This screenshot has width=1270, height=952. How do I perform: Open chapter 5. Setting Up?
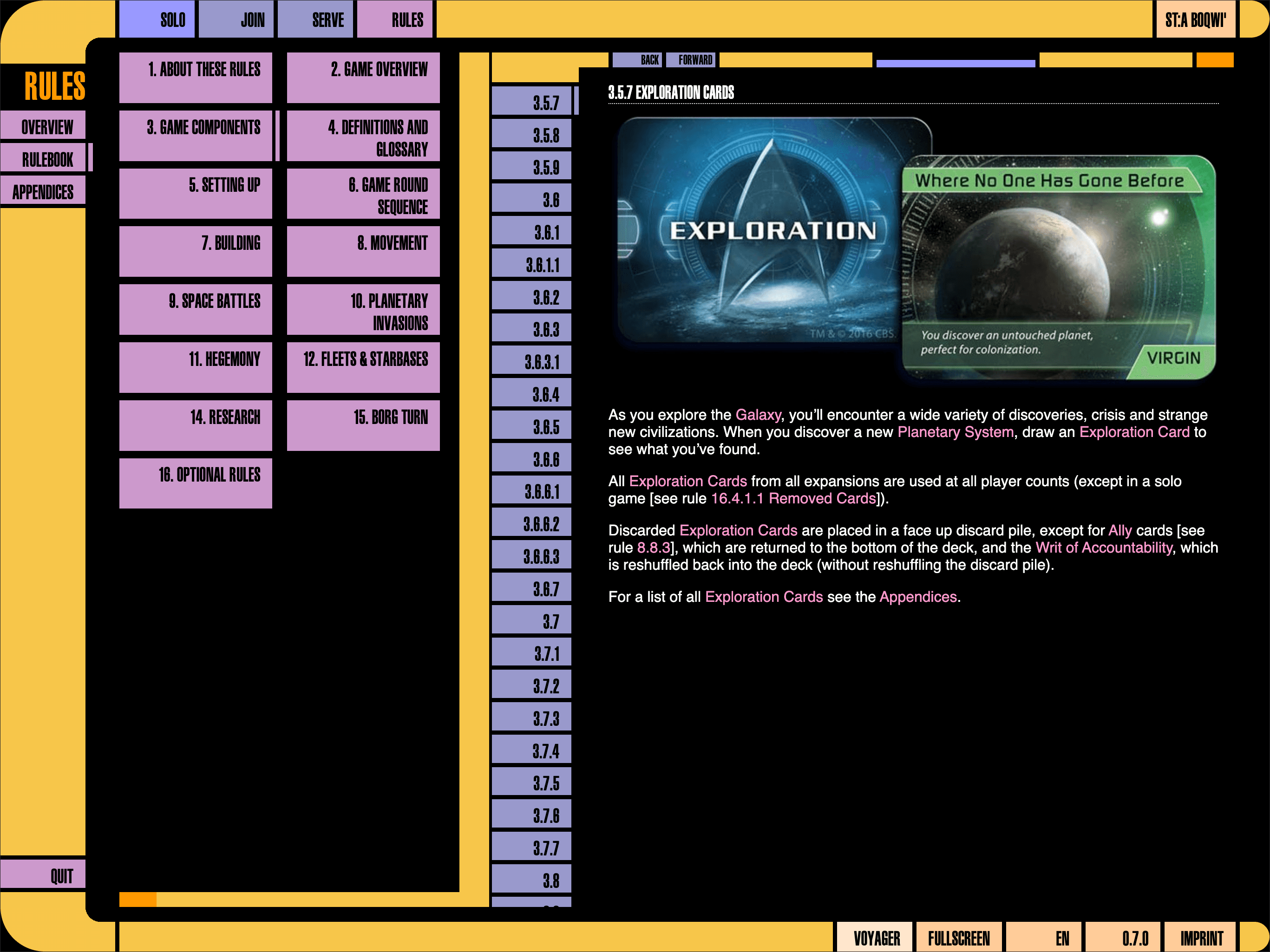(x=195, y=194)
